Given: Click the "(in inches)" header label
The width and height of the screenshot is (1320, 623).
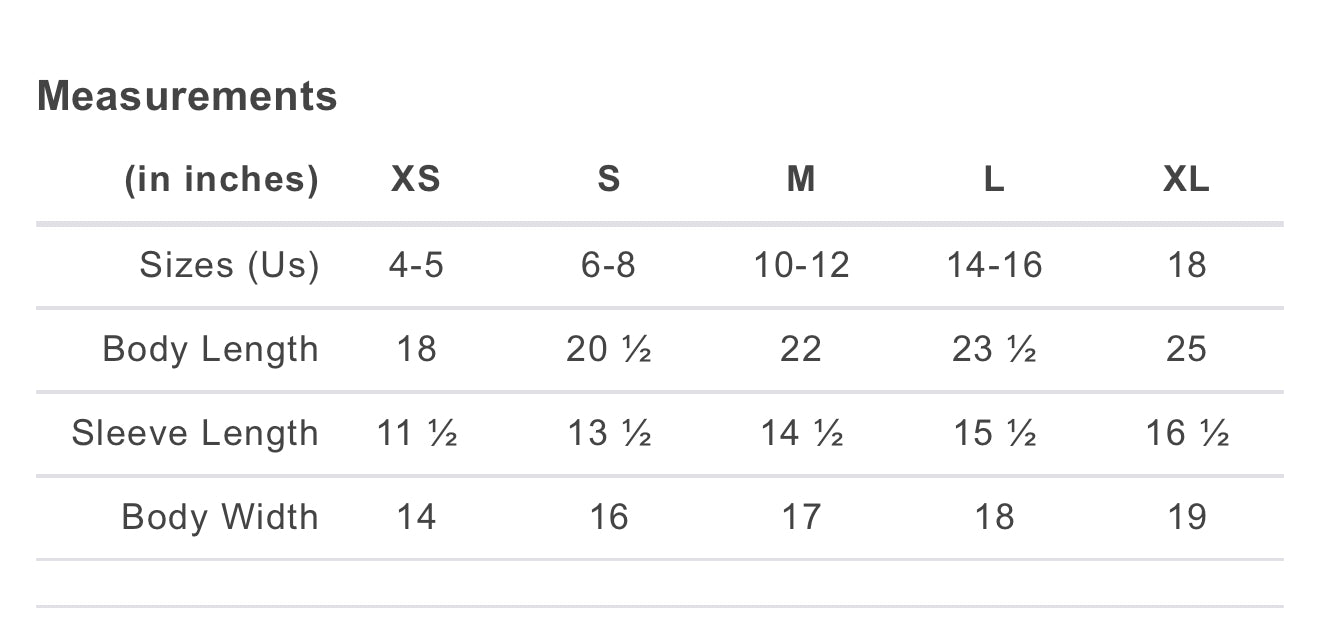Looking at the screenshot, I should (x=221, y=180).
